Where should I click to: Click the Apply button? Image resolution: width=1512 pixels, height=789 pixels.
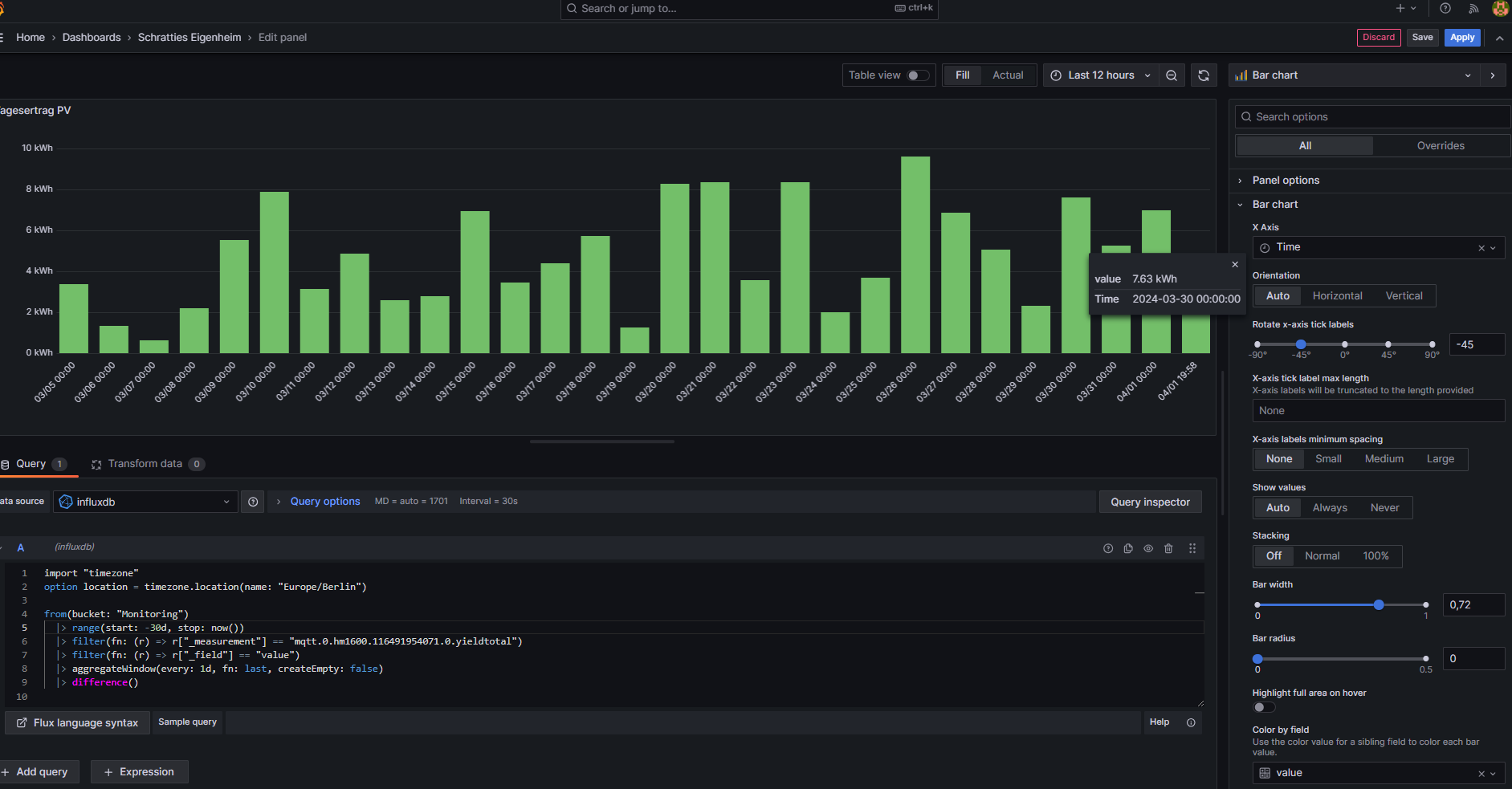1461,38
